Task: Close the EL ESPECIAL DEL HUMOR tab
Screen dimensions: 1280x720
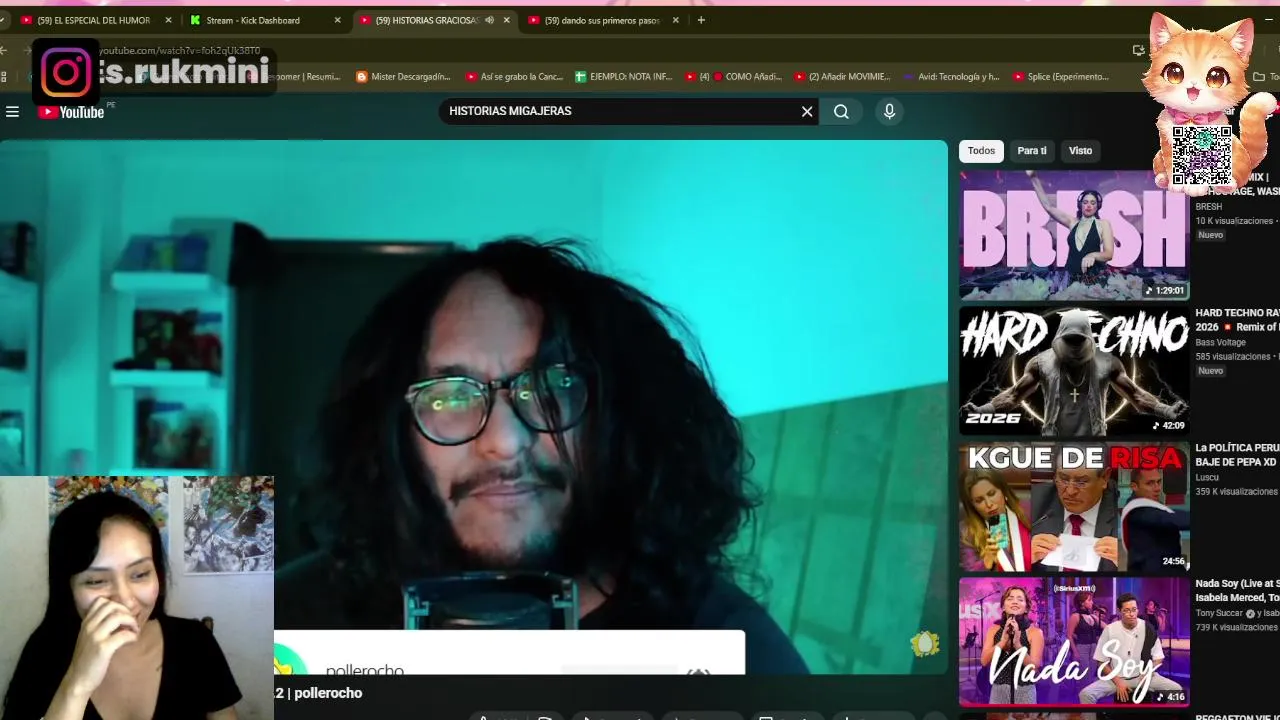Action: click(x=168, y=20)
